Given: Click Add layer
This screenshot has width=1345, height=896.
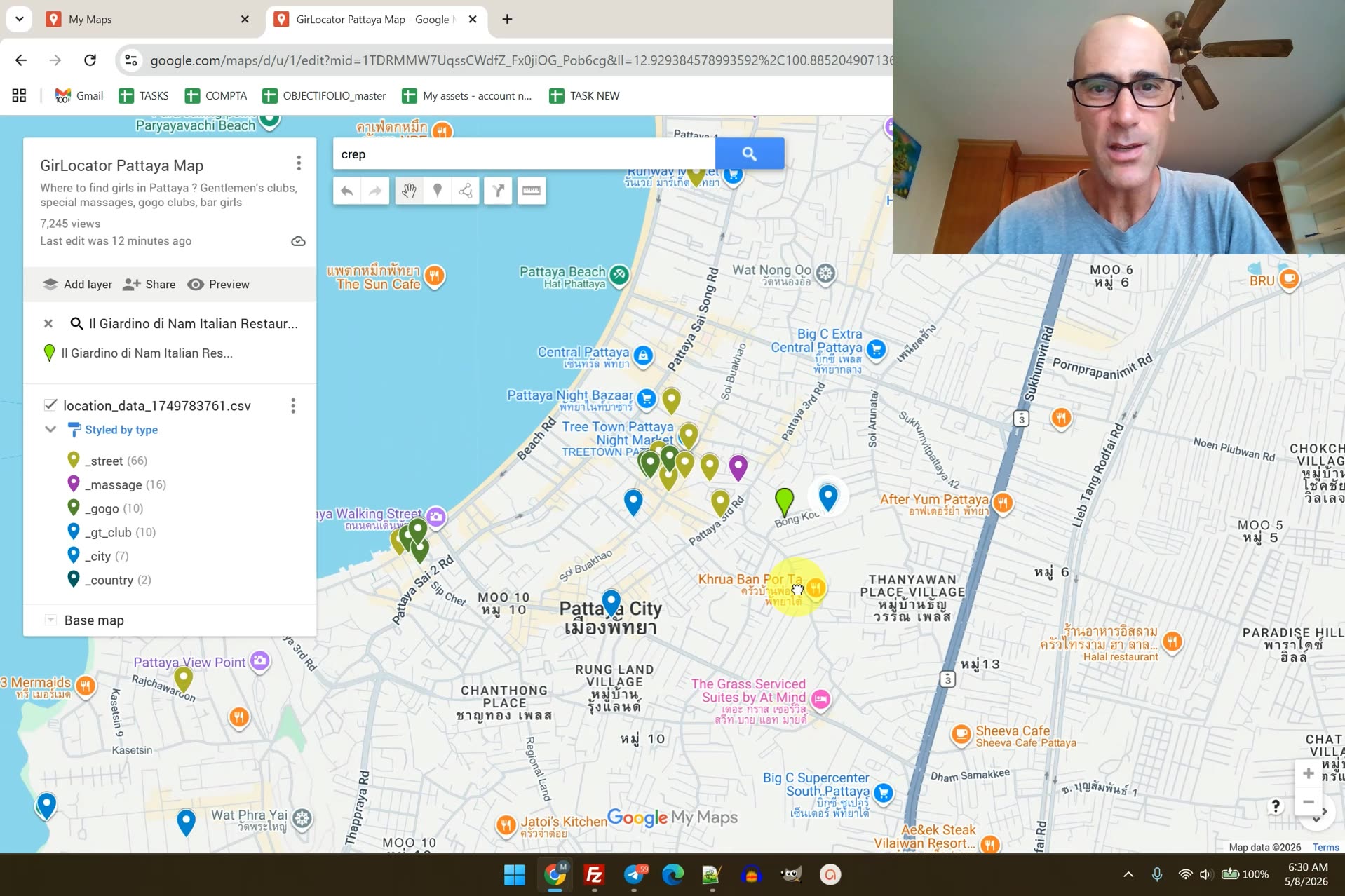Looking at the screenshot, I should (x=78, y=284).
